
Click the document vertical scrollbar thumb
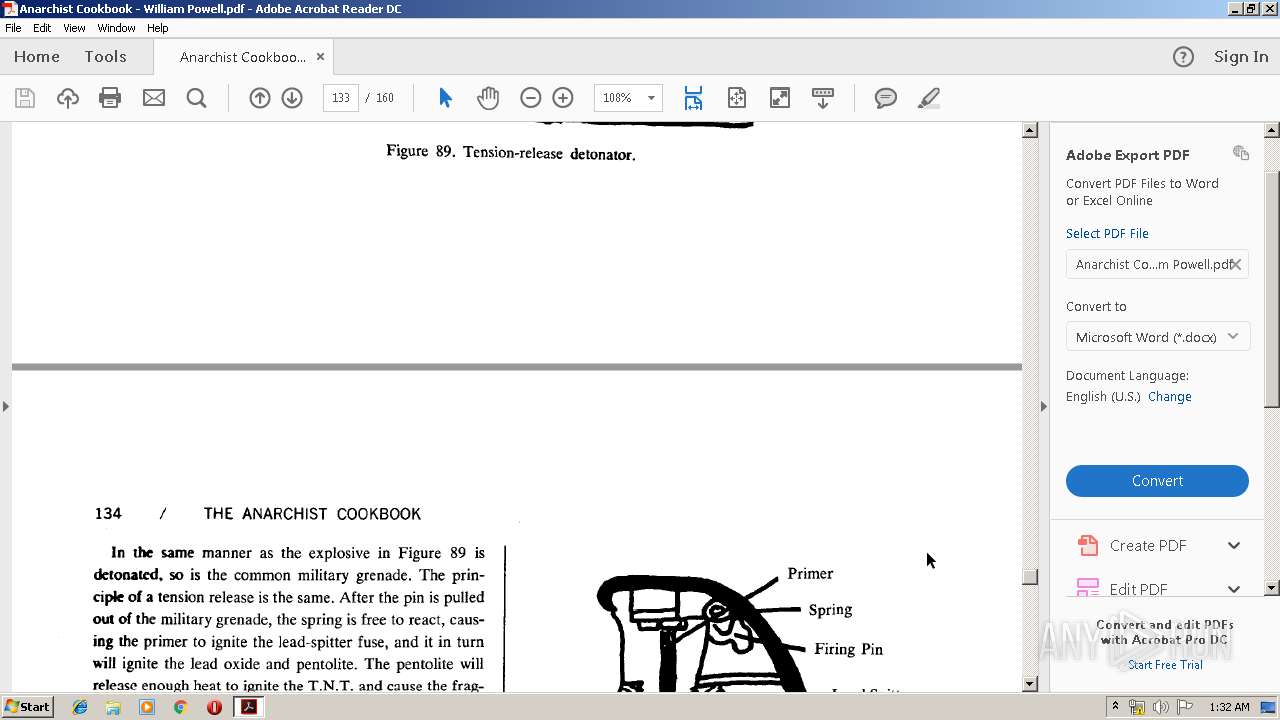1030,577
